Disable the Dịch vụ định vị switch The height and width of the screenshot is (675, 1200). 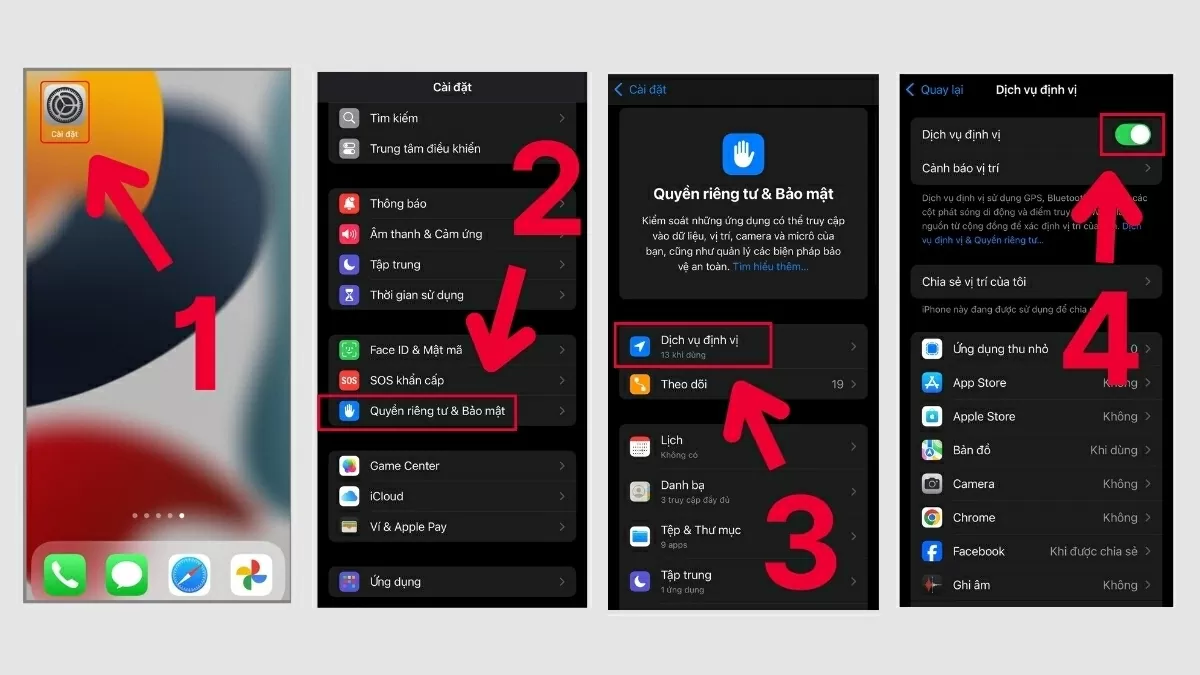tap(1132, 134)
